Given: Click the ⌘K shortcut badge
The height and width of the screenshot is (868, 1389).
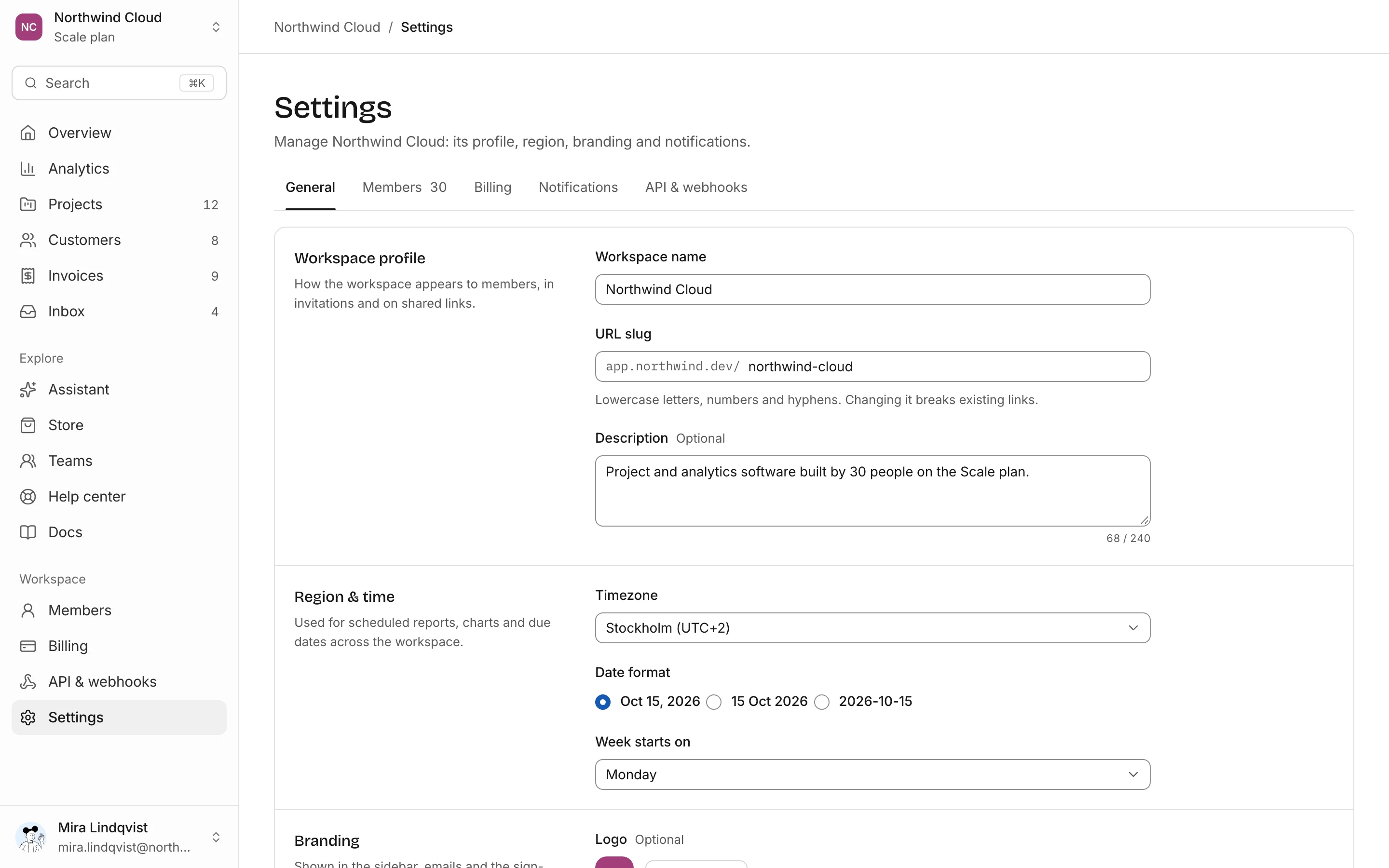Looking at the screenshot, I should coord(197,83).
